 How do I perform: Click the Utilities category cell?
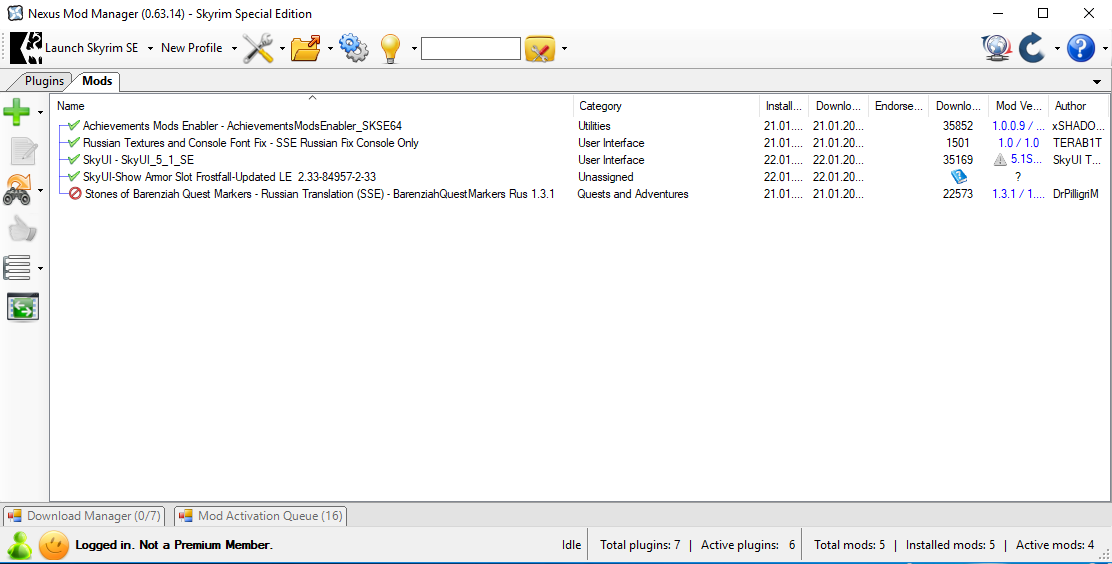[594, 126]
